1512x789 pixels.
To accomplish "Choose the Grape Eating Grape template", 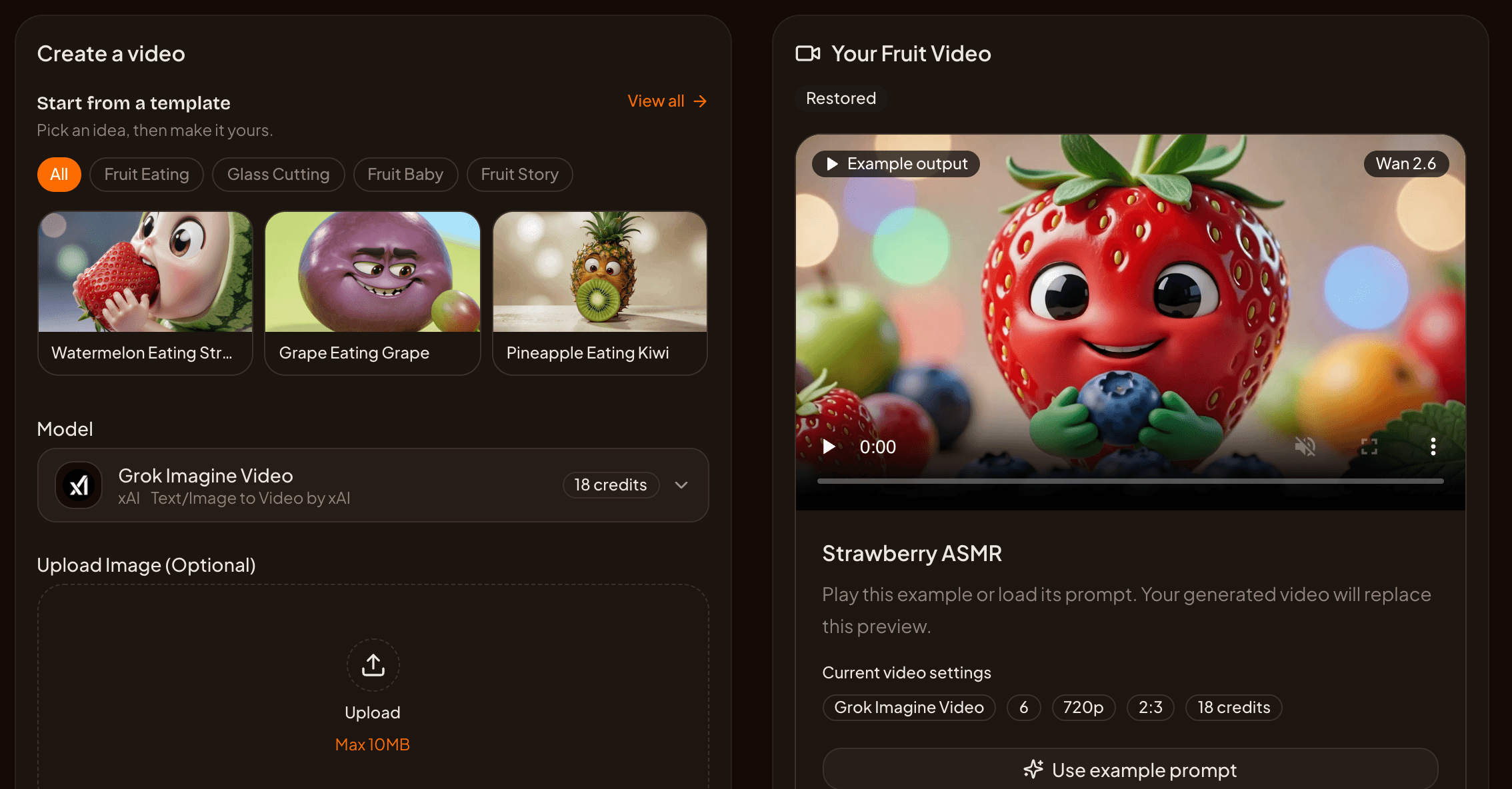I will 373,293.
